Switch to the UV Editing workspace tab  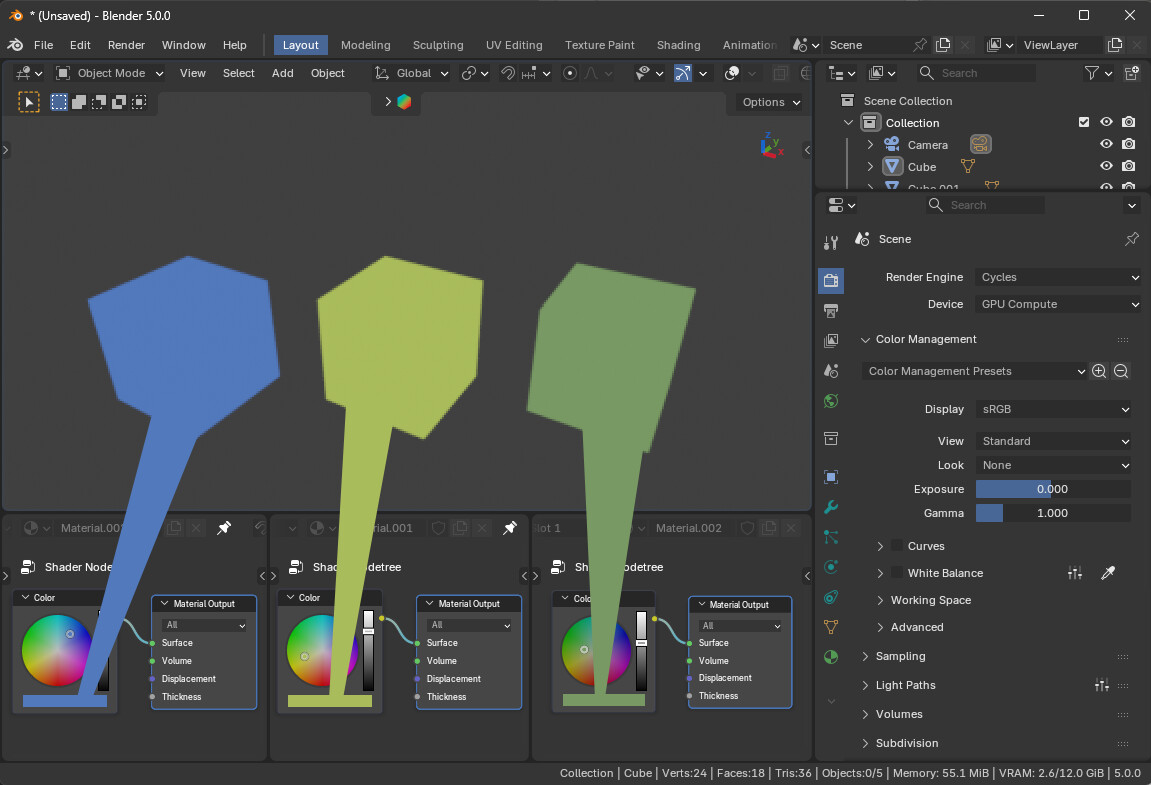point(514,45)
